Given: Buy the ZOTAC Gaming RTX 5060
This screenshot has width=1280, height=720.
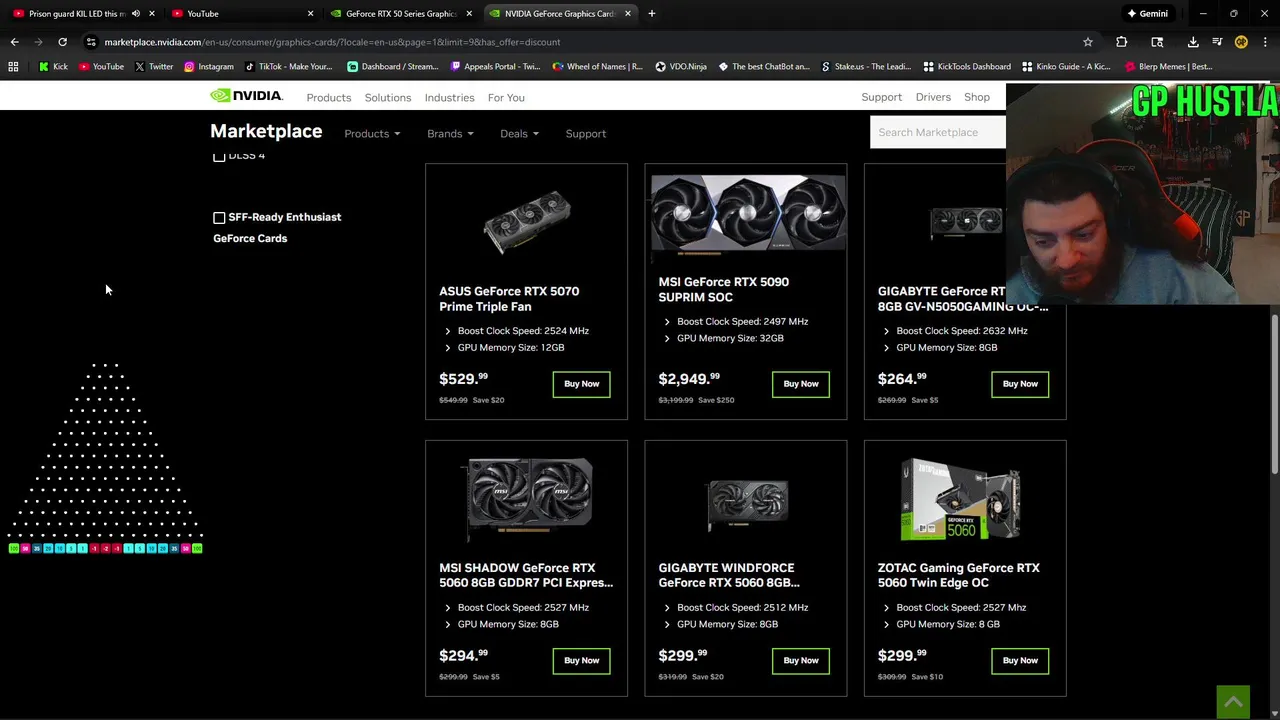Looking at the screenshot, I should point(1020,661).
